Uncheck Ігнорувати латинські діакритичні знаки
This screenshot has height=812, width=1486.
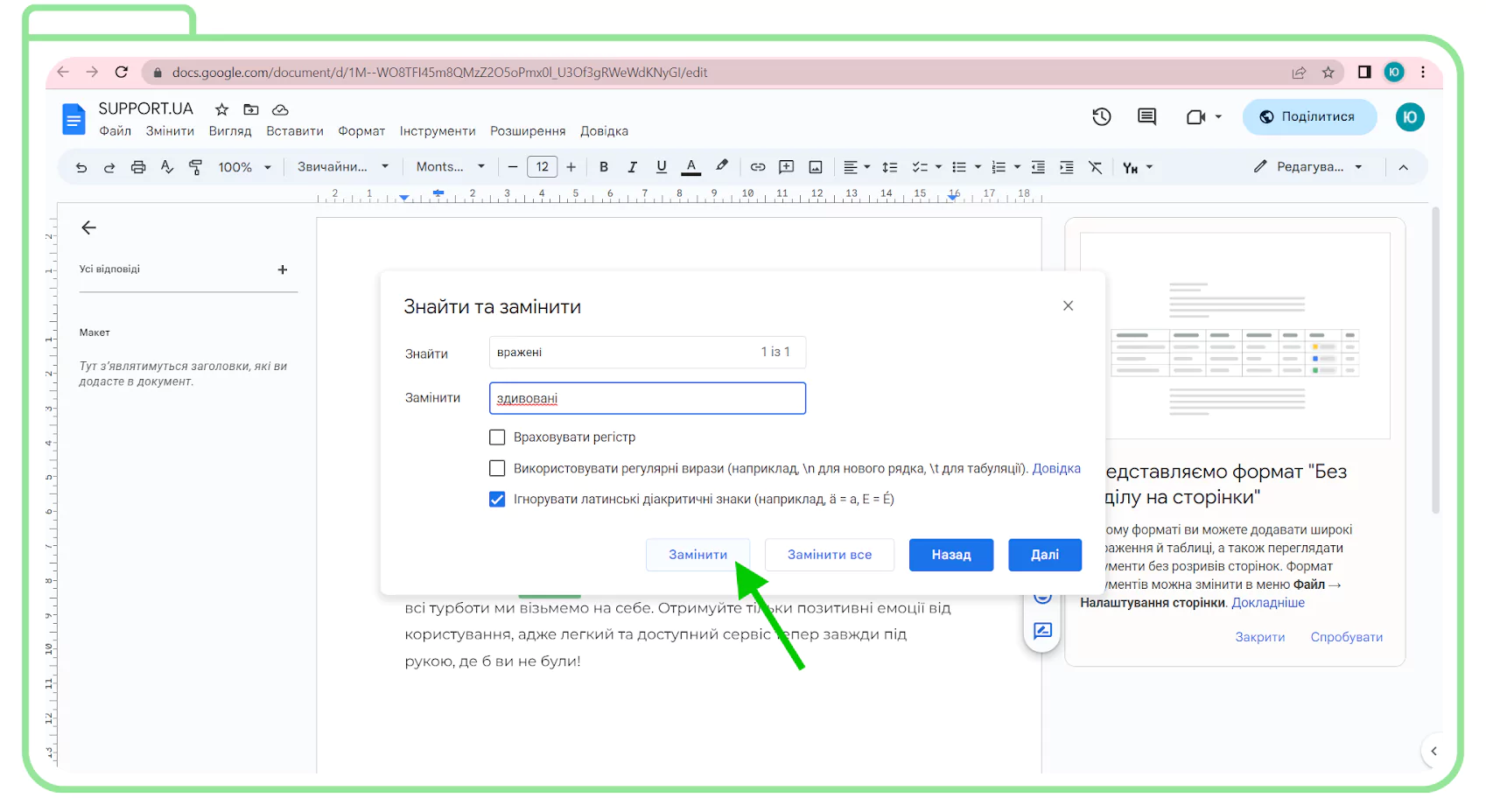497,499
